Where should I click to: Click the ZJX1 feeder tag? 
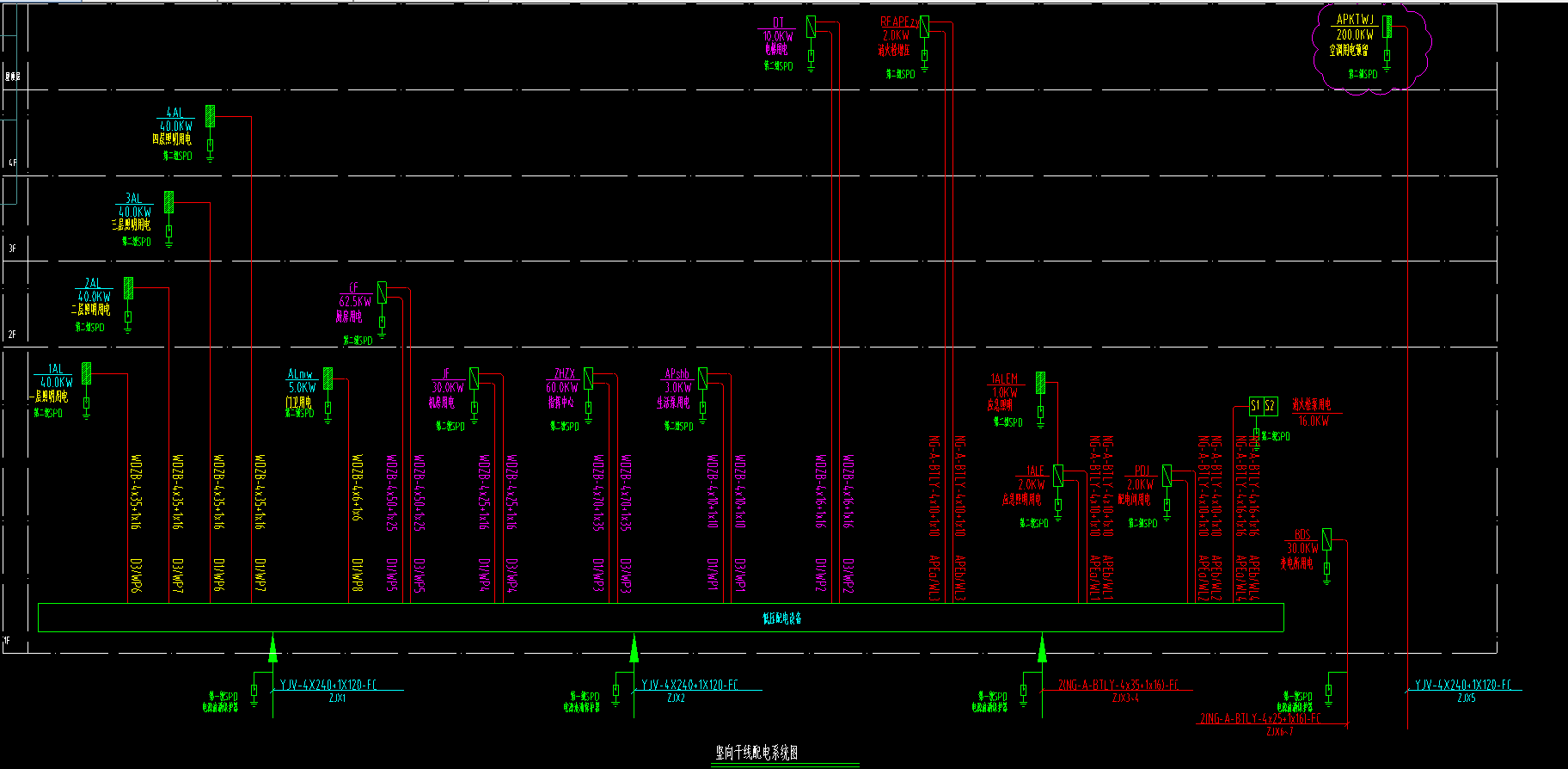(337, 698)
